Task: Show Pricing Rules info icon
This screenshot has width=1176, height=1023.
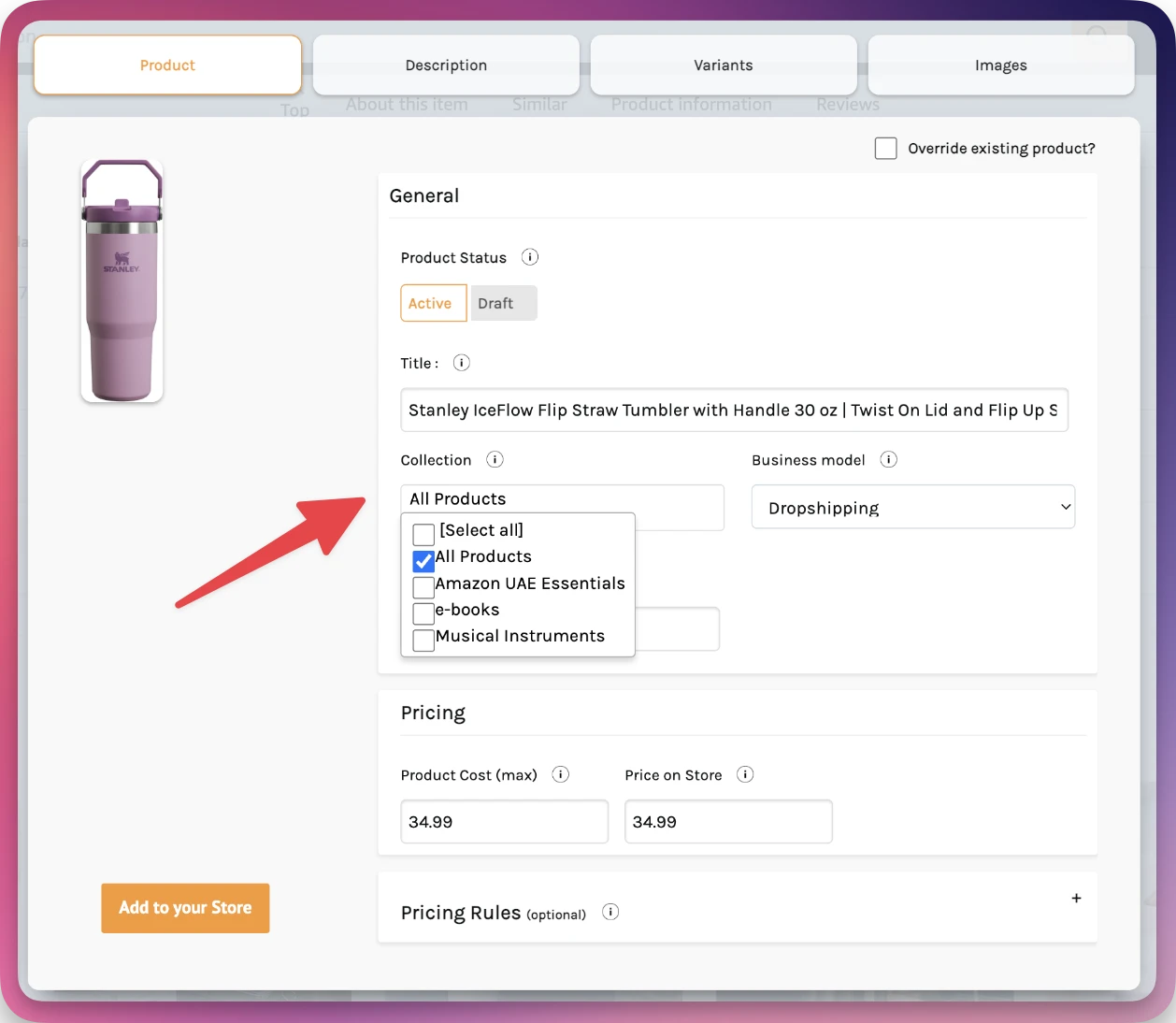Action: coord(610,912)
